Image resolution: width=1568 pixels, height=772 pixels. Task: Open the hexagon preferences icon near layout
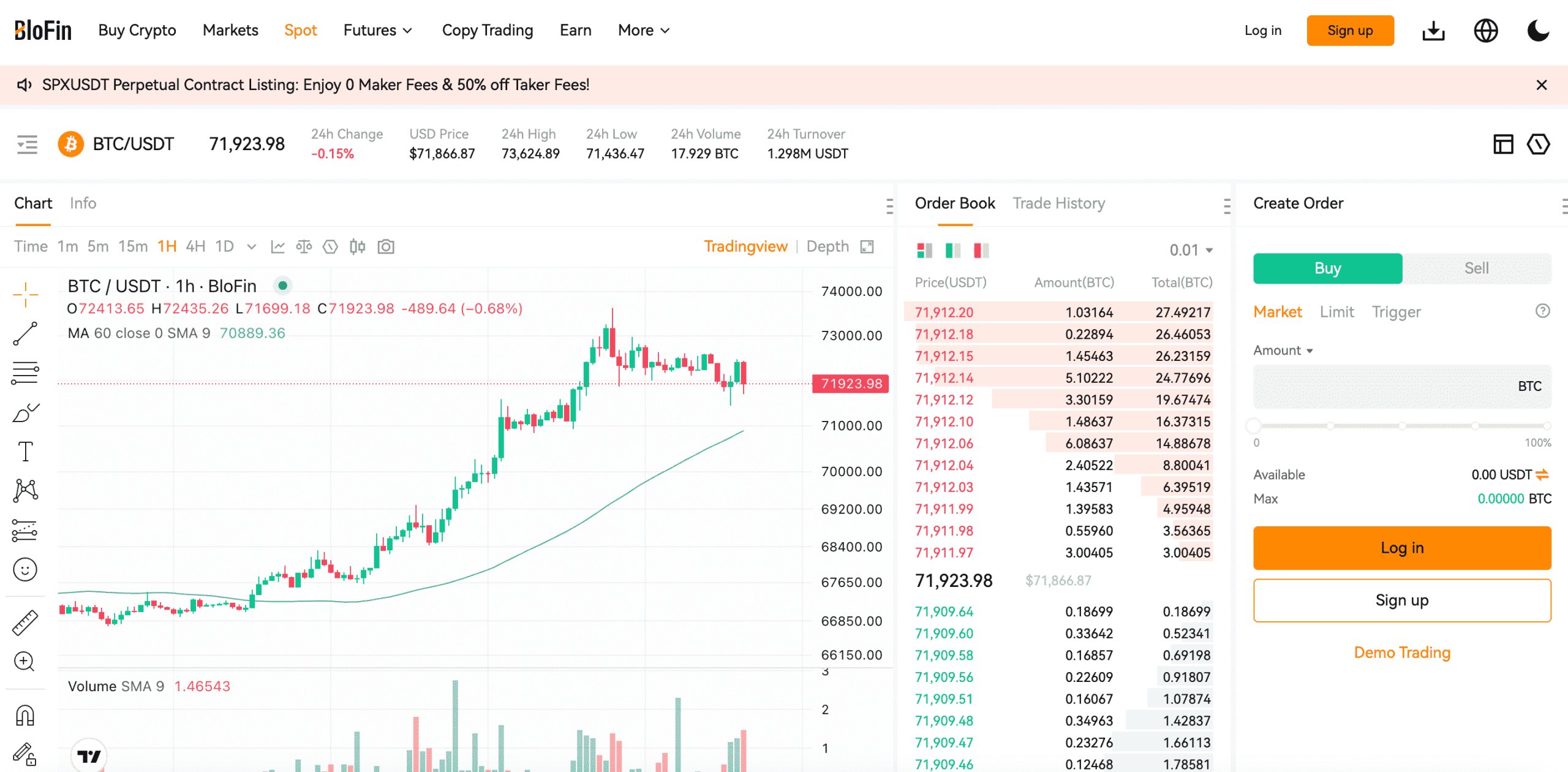[x=1538, y=145]
